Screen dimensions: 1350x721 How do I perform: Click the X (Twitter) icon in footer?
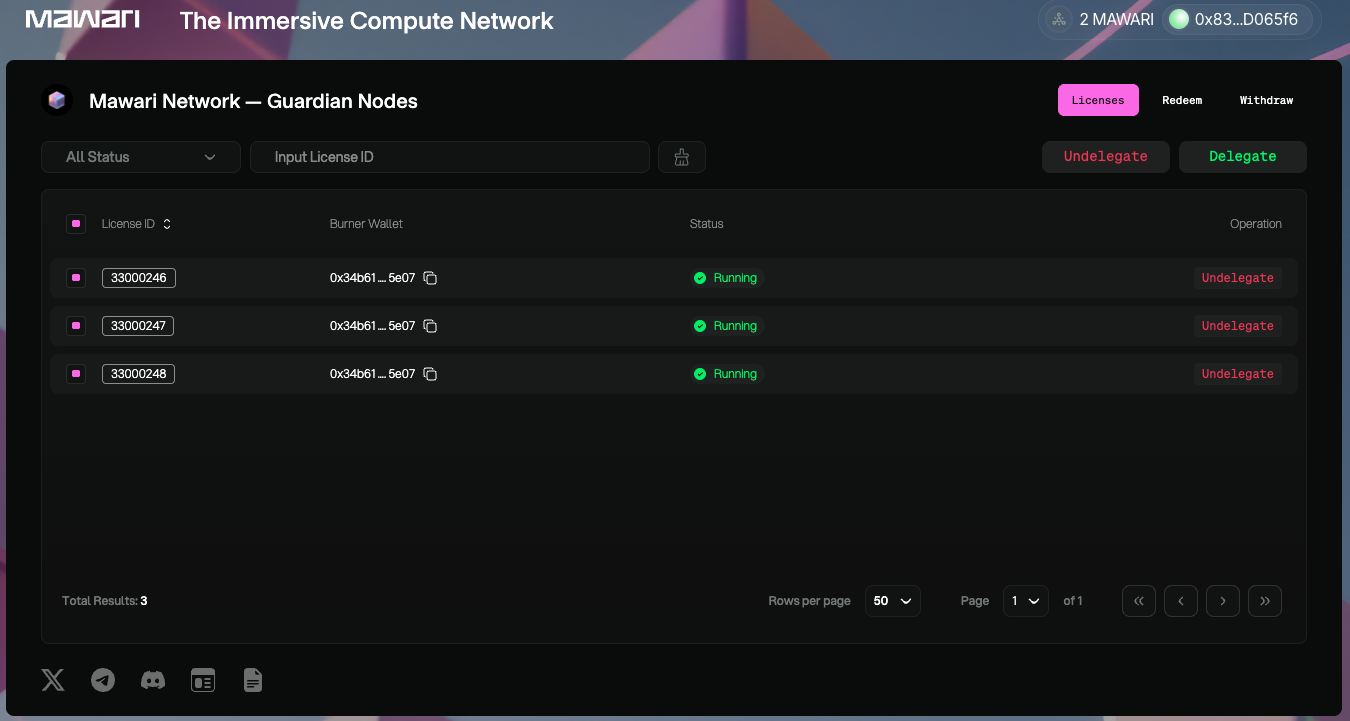53,681
